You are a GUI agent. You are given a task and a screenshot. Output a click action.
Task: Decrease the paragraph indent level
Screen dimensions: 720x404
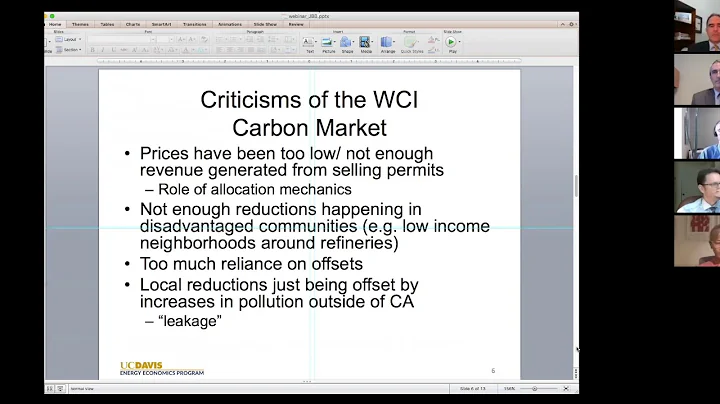249,39
